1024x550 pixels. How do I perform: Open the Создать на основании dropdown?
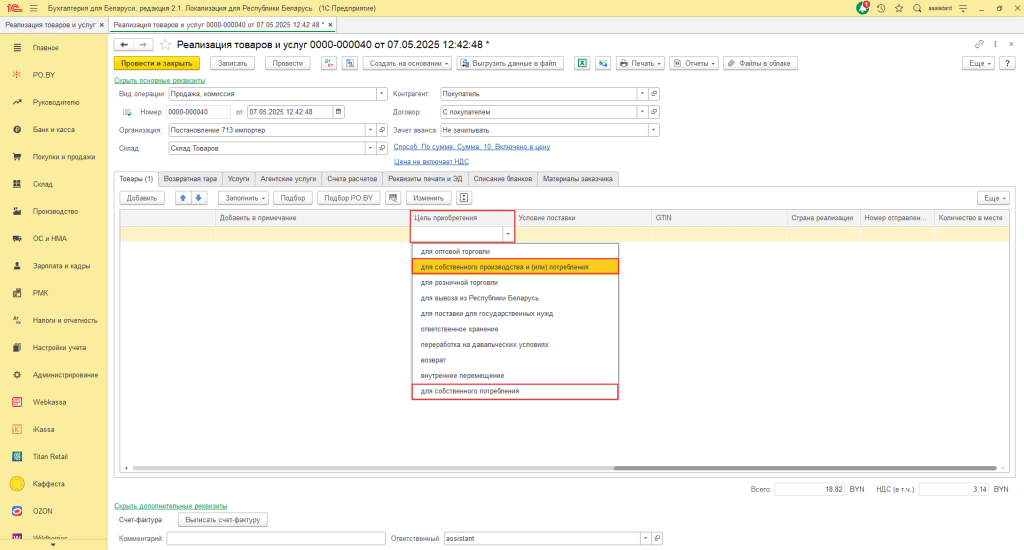(x=409, y=63)
